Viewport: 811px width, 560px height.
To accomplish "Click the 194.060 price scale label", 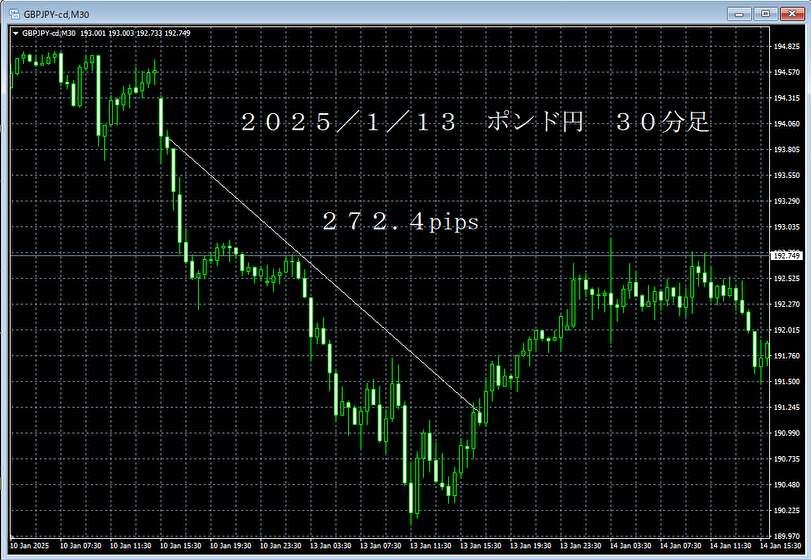I will pos(786,124).
